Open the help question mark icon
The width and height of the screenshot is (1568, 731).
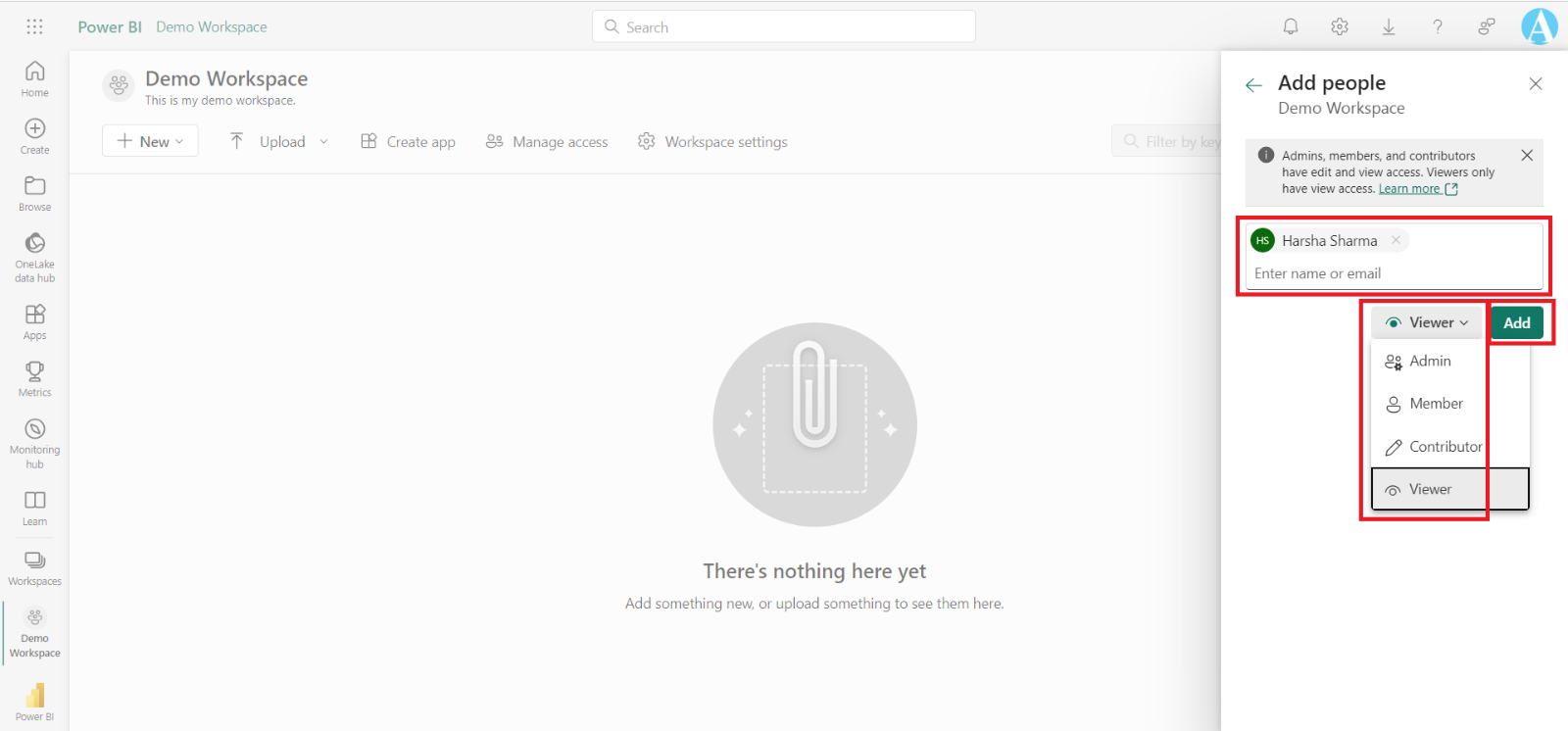click(1438, 26)
